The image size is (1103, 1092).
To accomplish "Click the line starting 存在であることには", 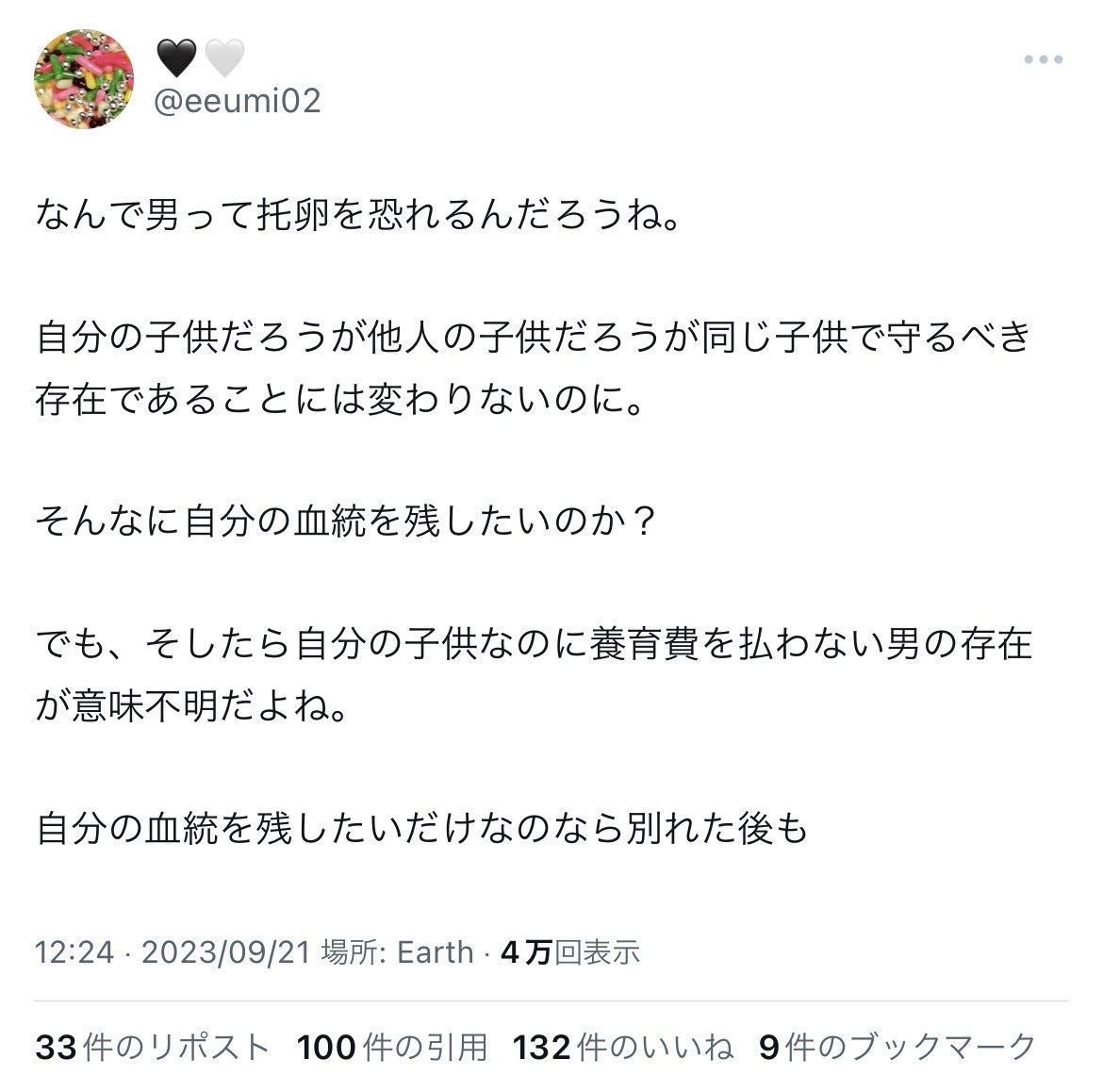I will pyautogui.click(x=340, y=399).
